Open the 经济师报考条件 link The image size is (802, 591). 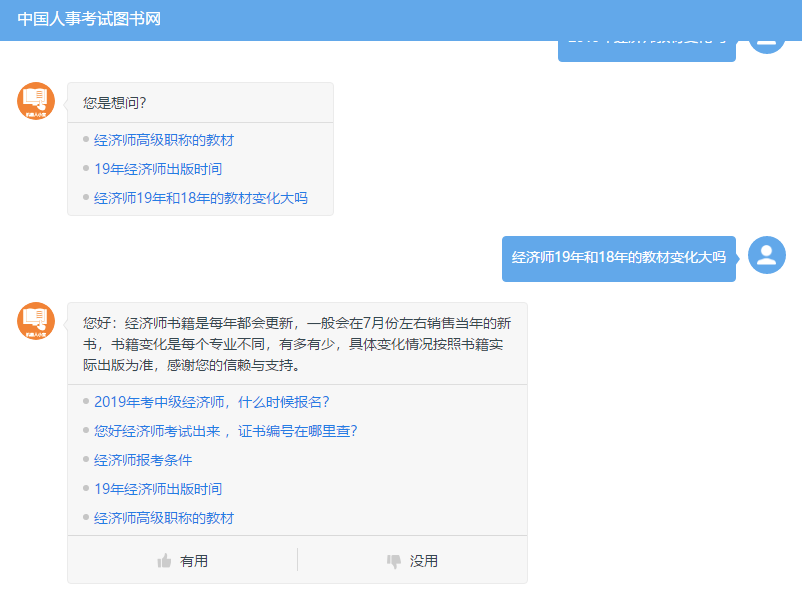point(144,460)
